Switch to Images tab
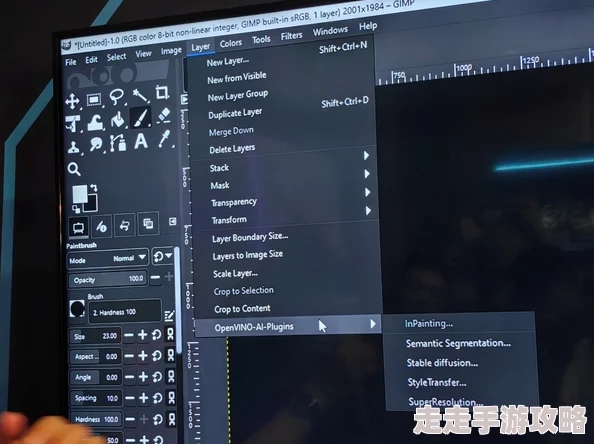594x444 pixels. pos(148,224)
